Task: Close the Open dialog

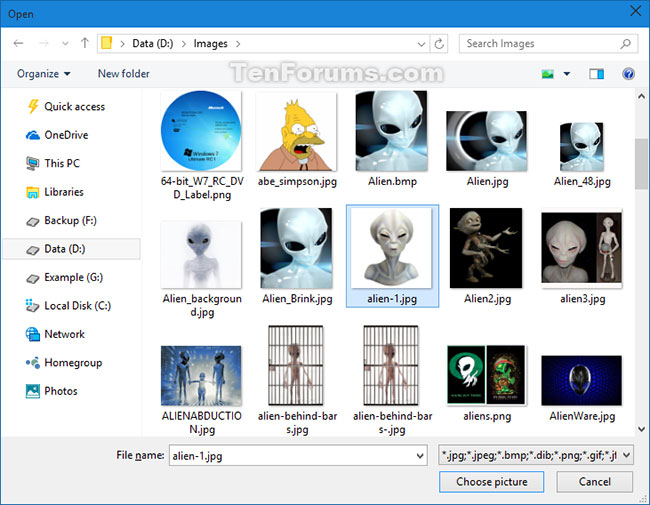Action: coord(635,11)
